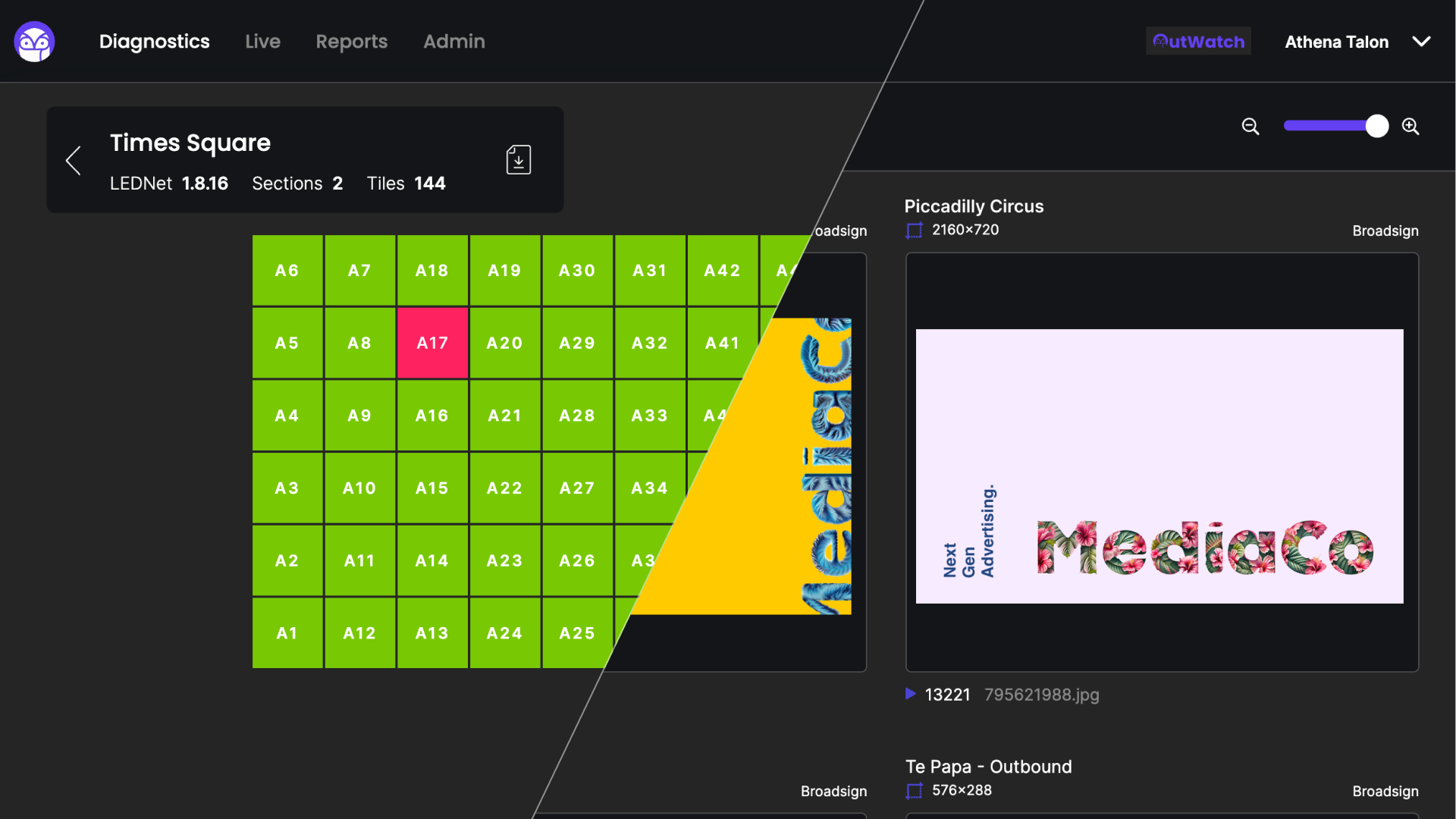The width and height of the screenshot is (1456, 819).
Task: Select tile A27
Action: (577, 488)
